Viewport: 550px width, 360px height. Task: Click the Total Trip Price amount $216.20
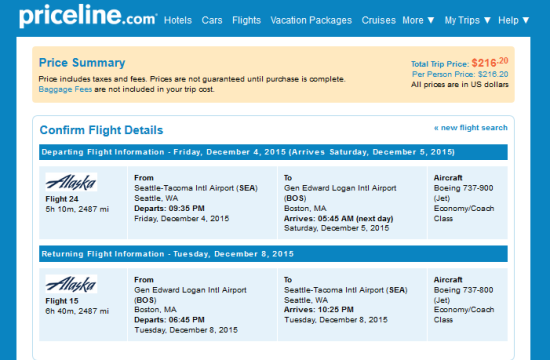click(490, 62)
